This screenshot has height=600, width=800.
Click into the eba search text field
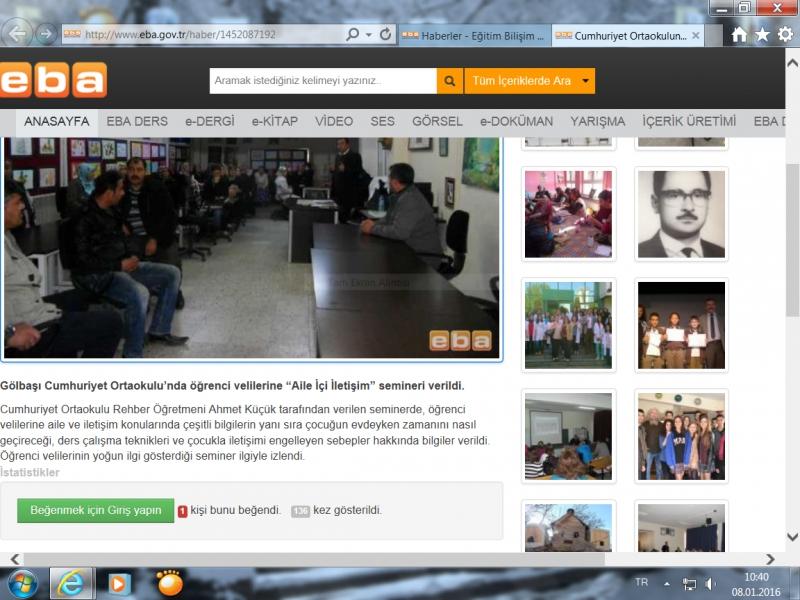click(322, 81)
